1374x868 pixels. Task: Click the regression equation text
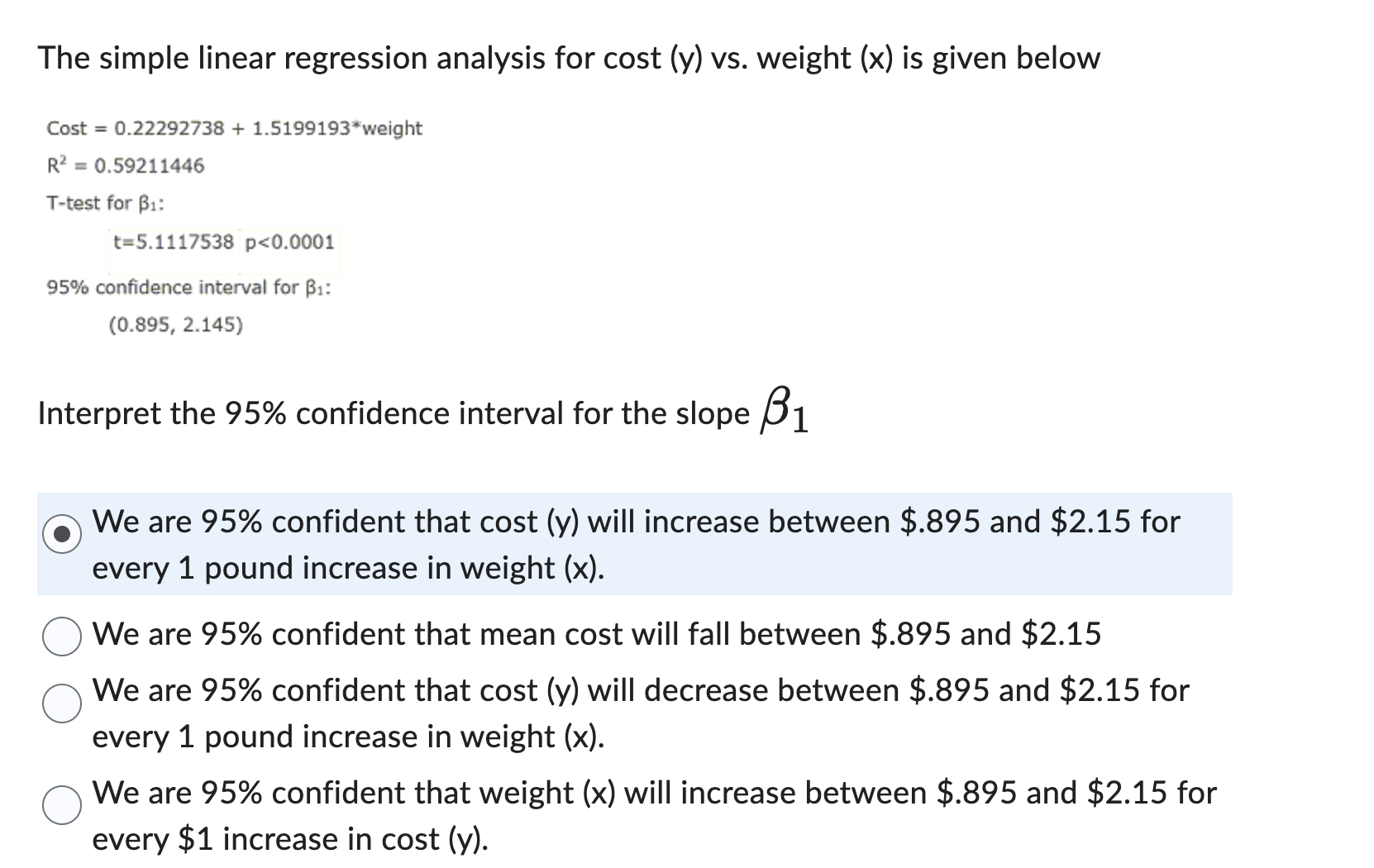[234, 128]
